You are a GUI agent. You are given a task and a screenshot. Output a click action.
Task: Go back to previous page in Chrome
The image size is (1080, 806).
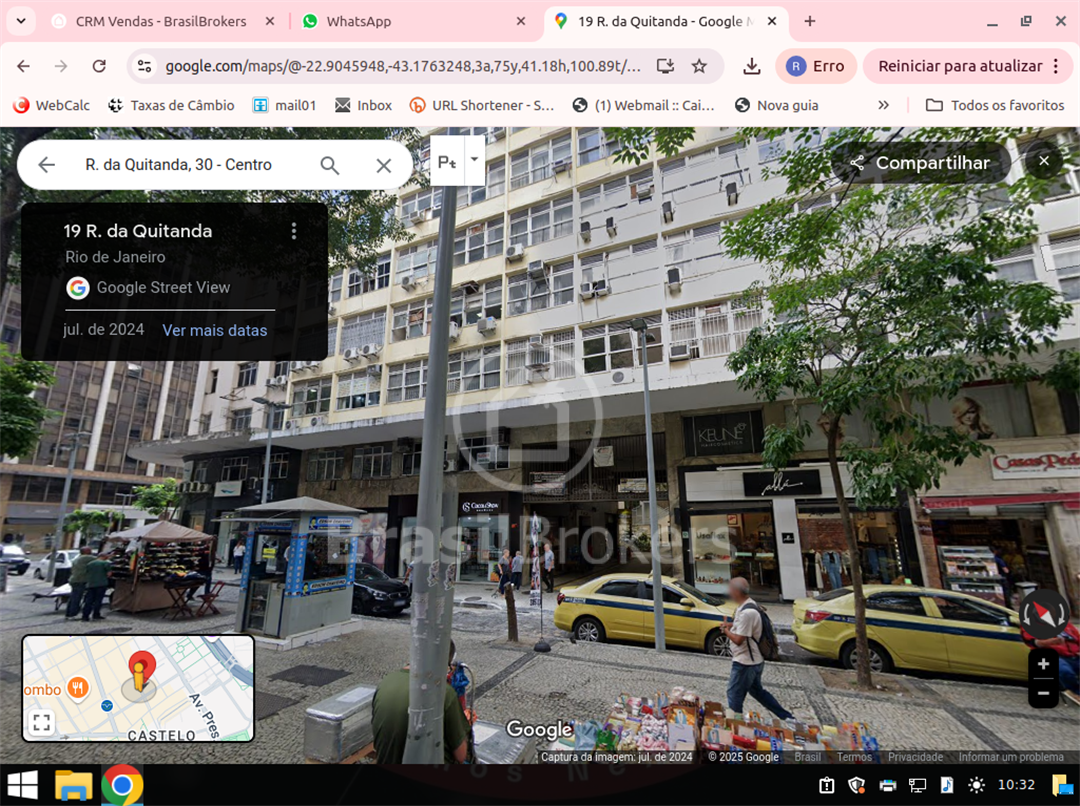23,66
